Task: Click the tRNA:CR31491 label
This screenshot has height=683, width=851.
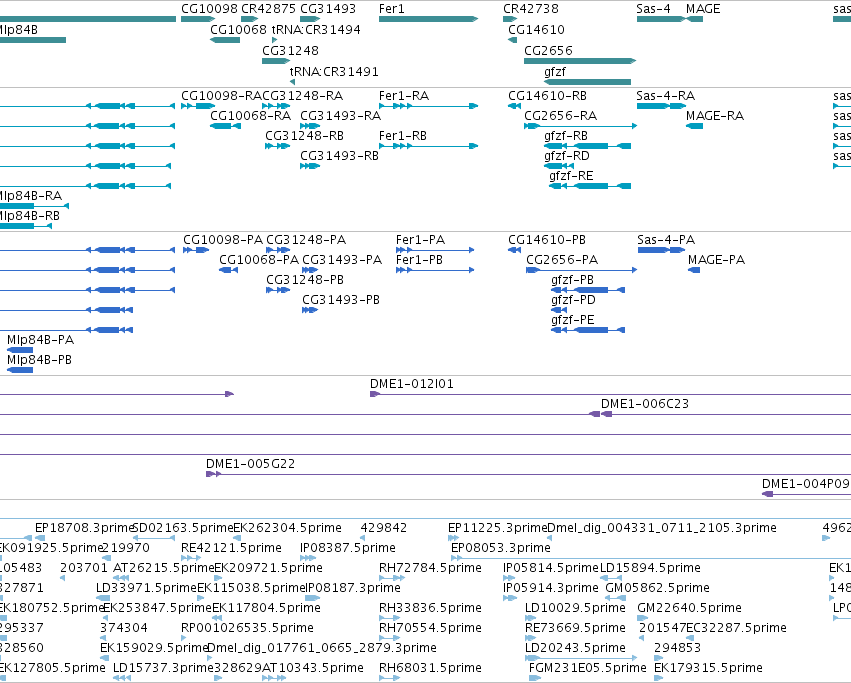Action: [334, 72]
